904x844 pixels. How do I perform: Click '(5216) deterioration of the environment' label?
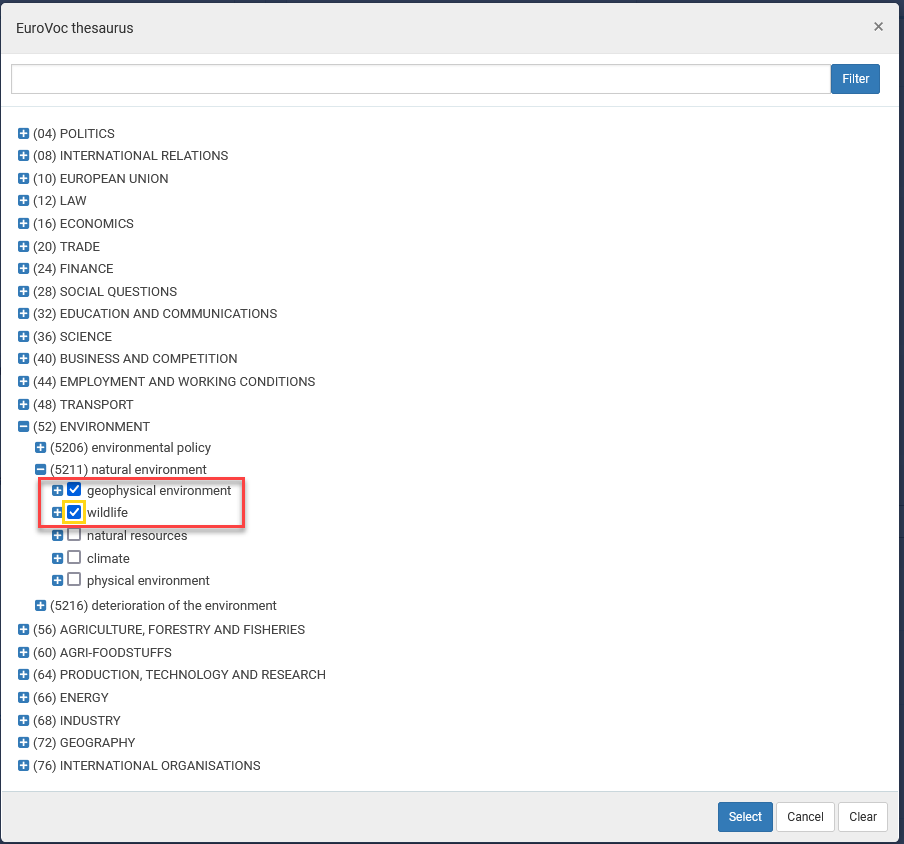163,605
